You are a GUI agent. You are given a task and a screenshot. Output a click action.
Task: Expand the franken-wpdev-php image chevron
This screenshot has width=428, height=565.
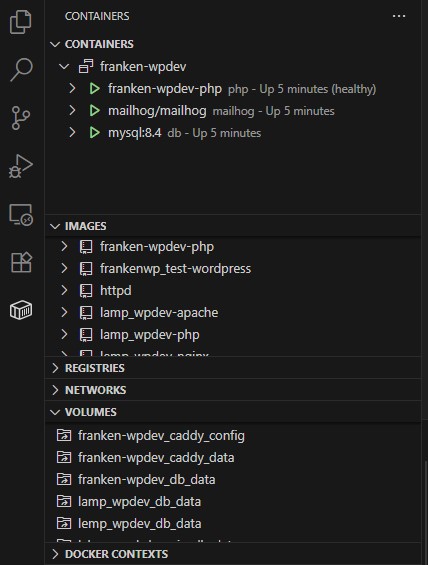coord(64,247)
